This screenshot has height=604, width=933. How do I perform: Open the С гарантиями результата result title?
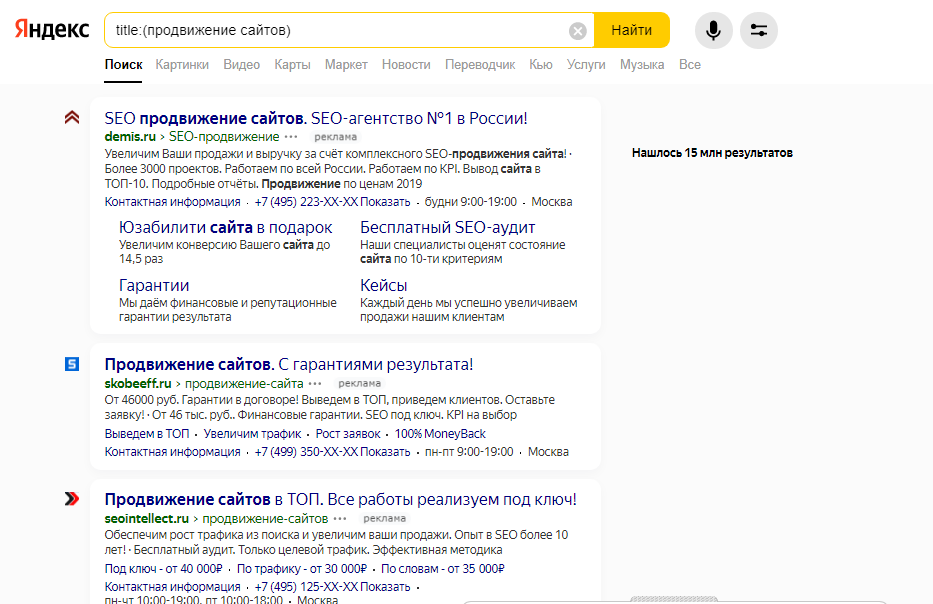(289, 364)
